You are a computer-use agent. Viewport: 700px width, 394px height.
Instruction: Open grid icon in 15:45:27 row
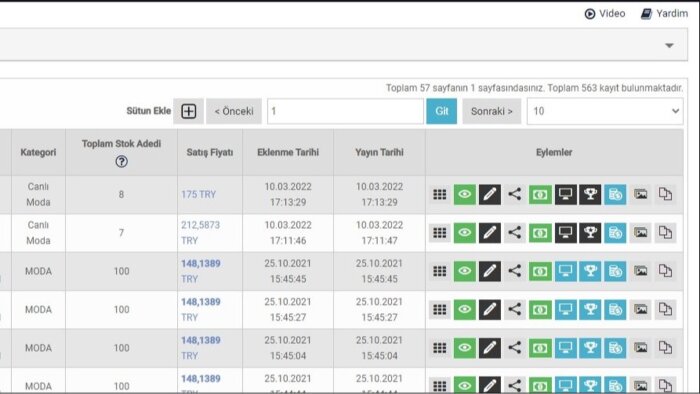click(440, 309)
